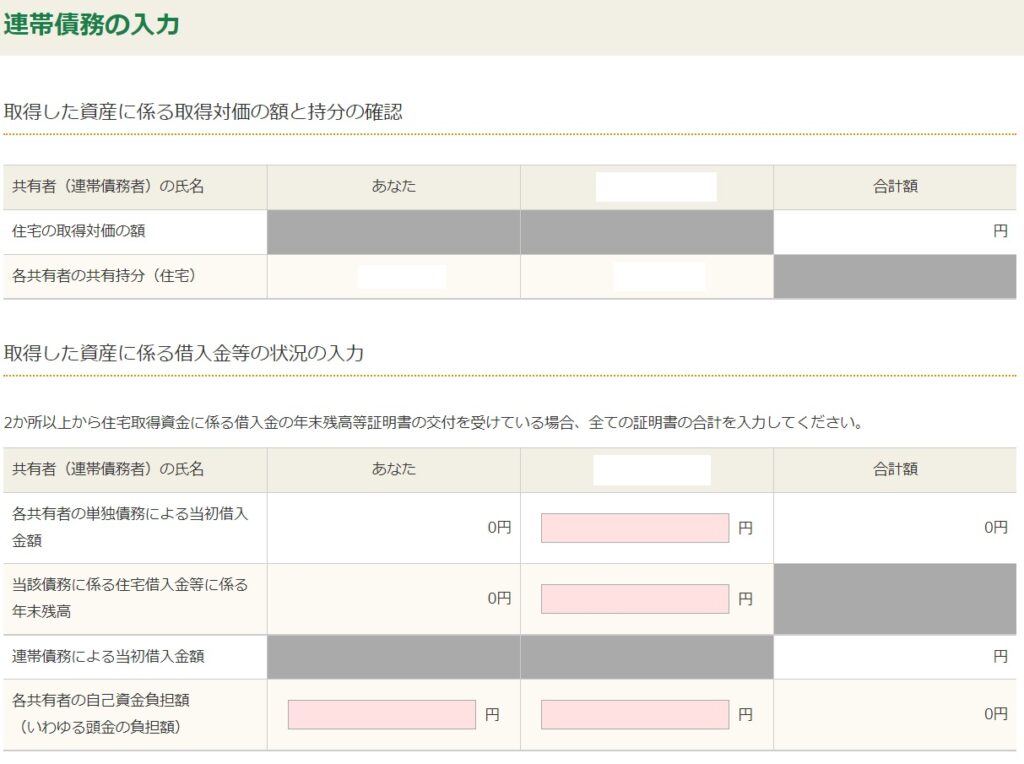Screen dimensions: 1024x764
Task: Click あなた's 0円 value for 単独債務による当初借入金額
Action: [x=500, y=528]
